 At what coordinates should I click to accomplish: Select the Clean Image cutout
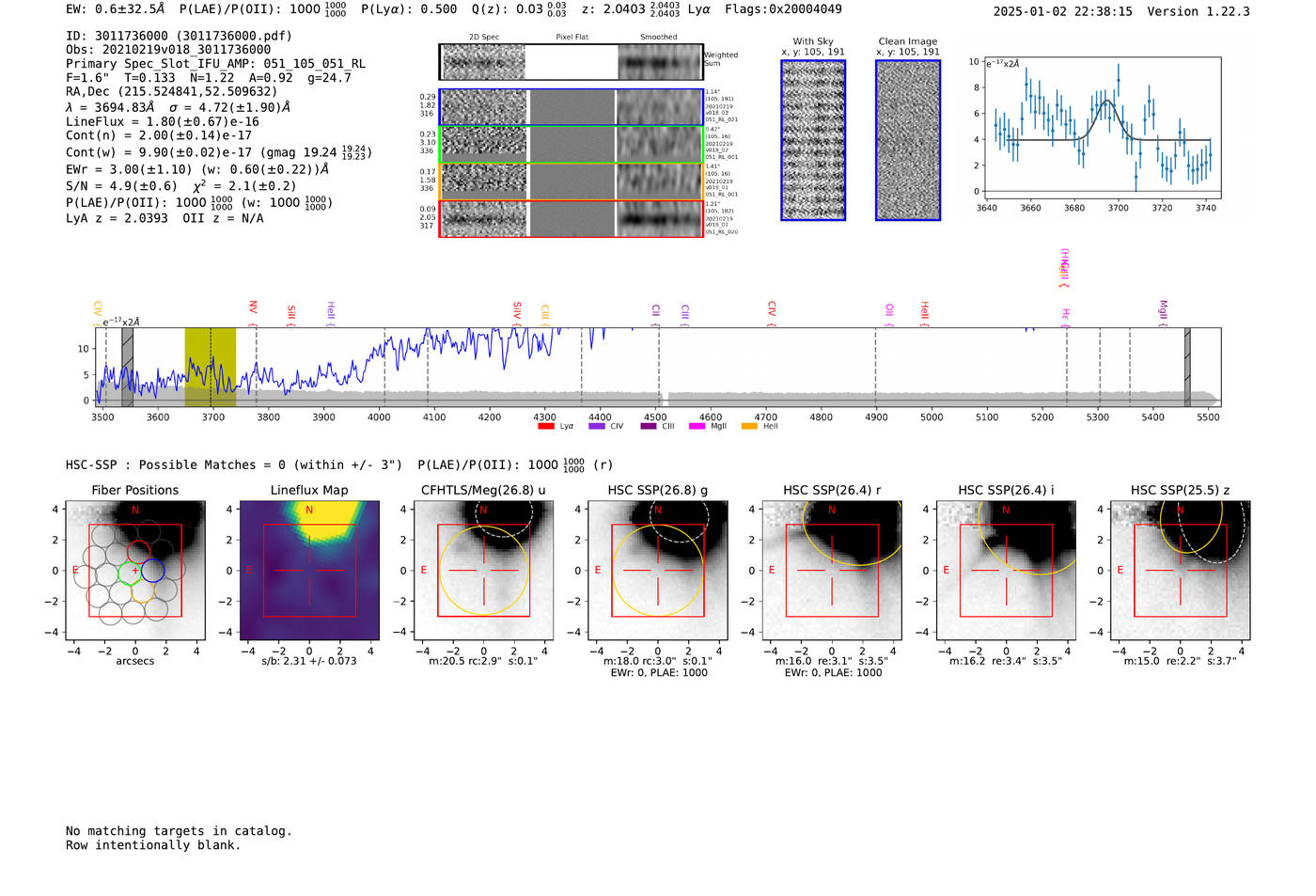pos(908,140)
